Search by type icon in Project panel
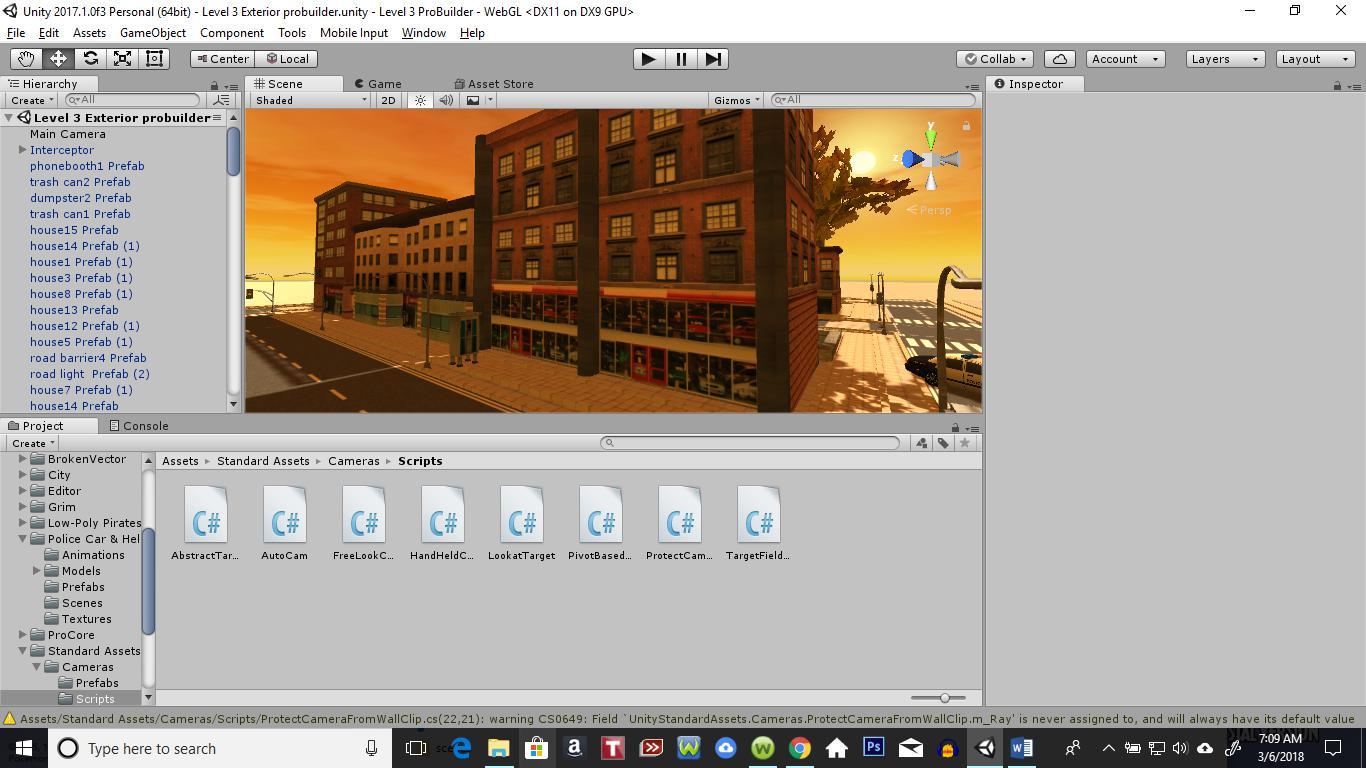 point(921,443)
